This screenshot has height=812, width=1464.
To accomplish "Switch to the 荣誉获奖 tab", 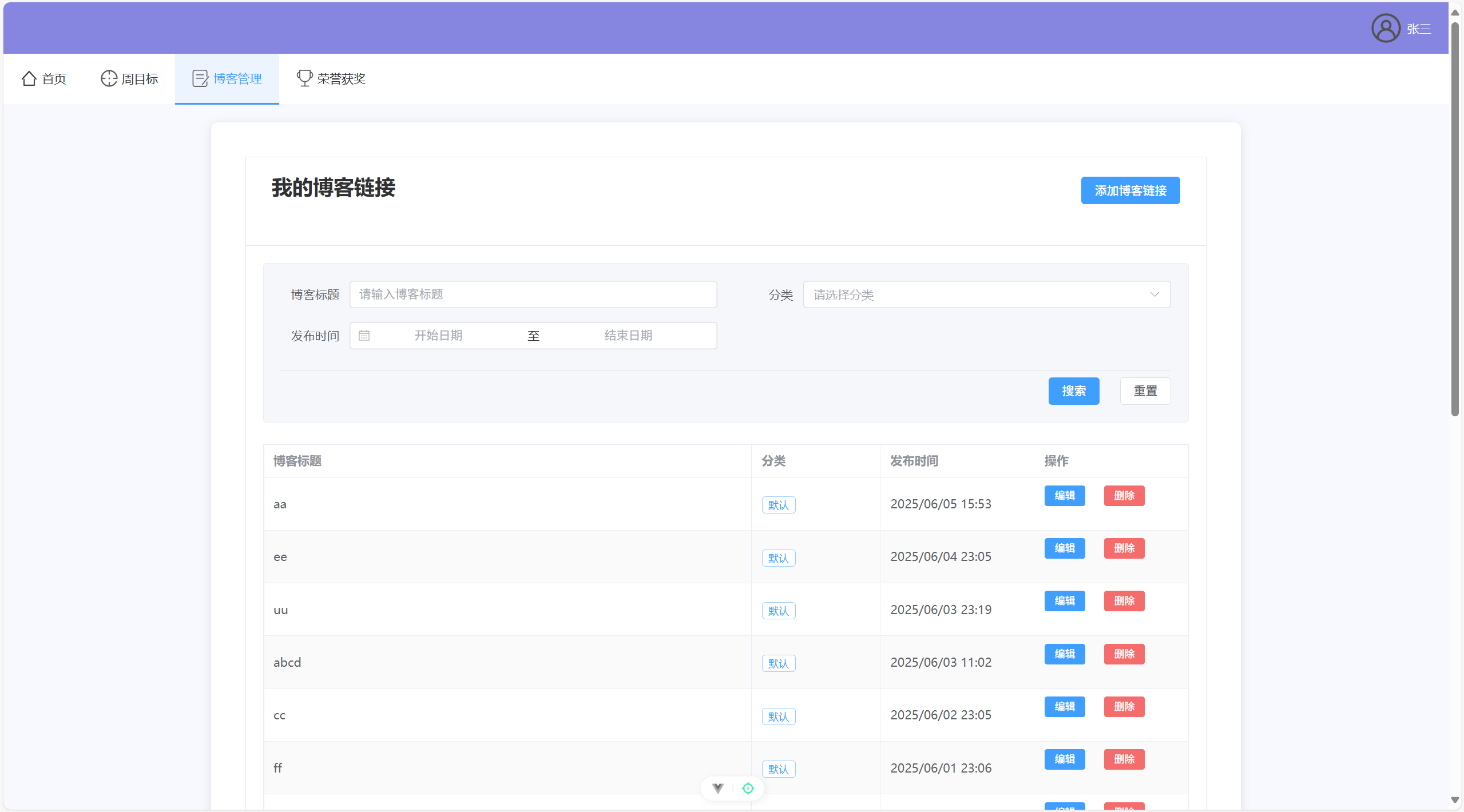I will pos(341,79).
